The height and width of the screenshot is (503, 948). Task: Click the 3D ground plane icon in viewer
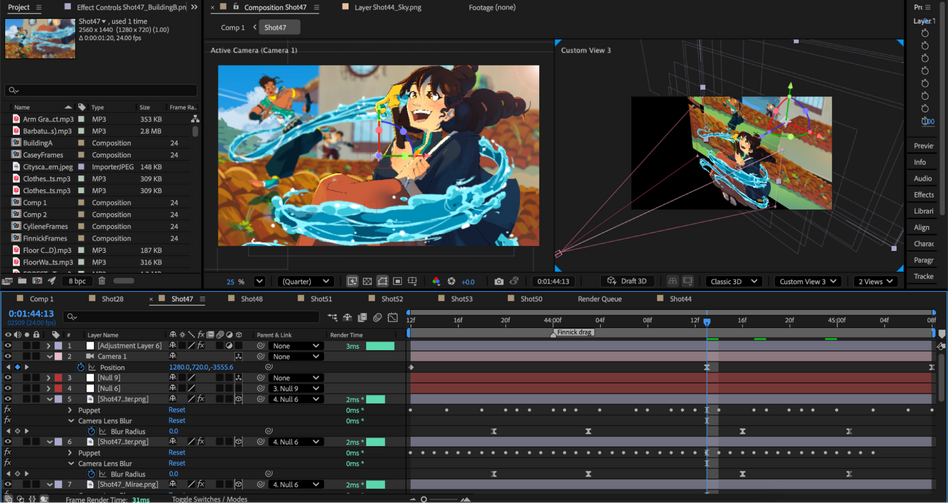672,282
